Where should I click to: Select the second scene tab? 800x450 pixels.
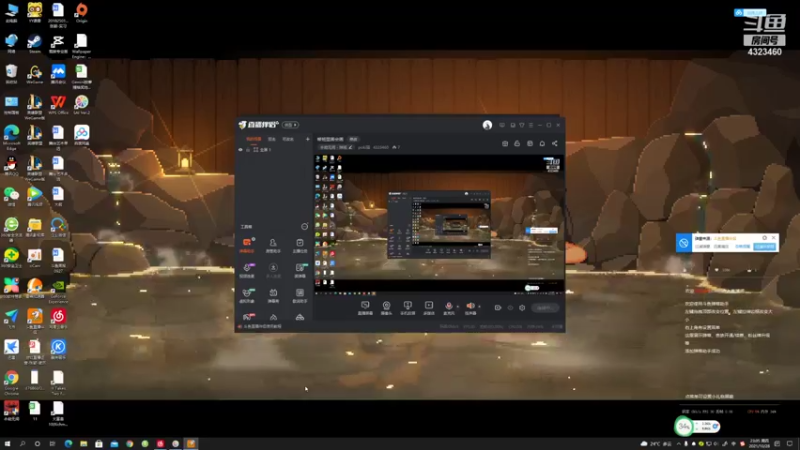click(272, 139)
